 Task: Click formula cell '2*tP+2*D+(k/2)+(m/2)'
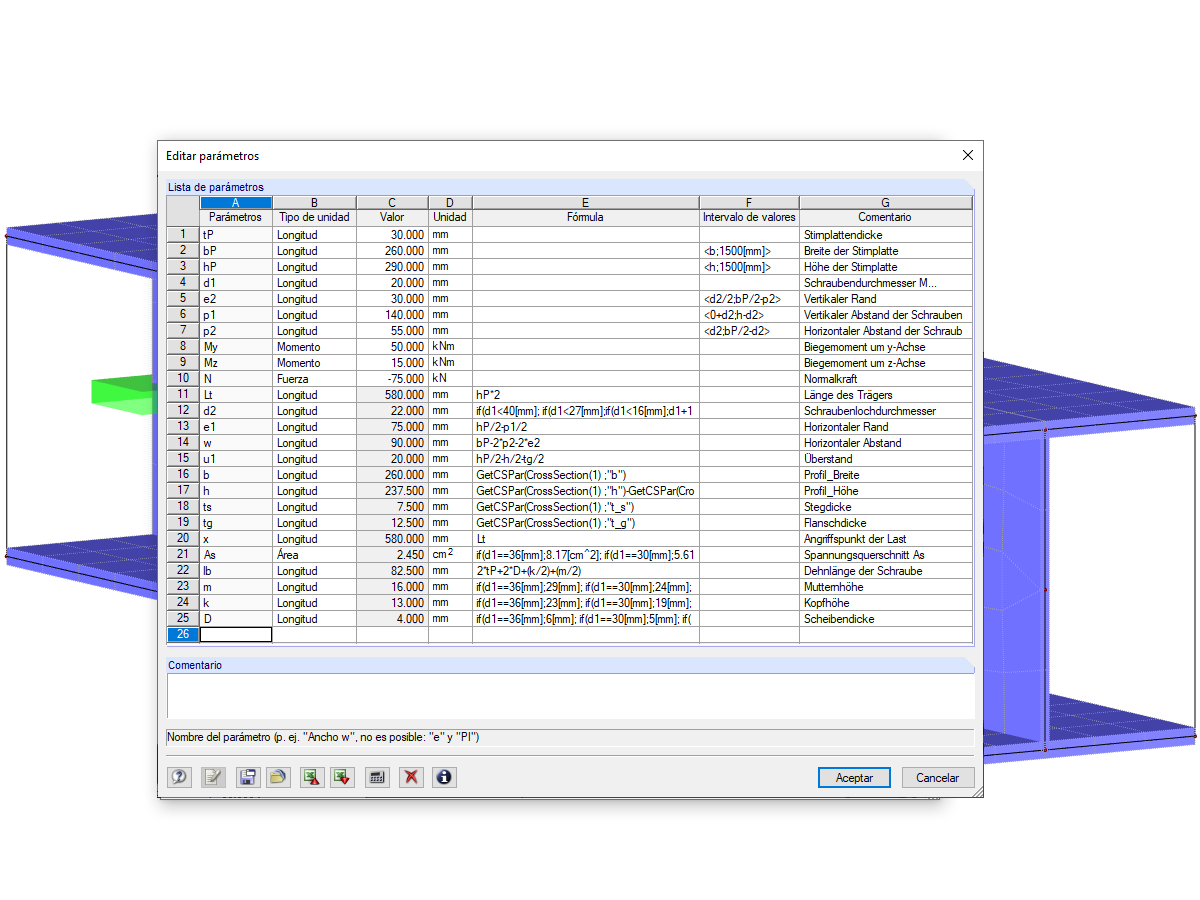(585, 571)
